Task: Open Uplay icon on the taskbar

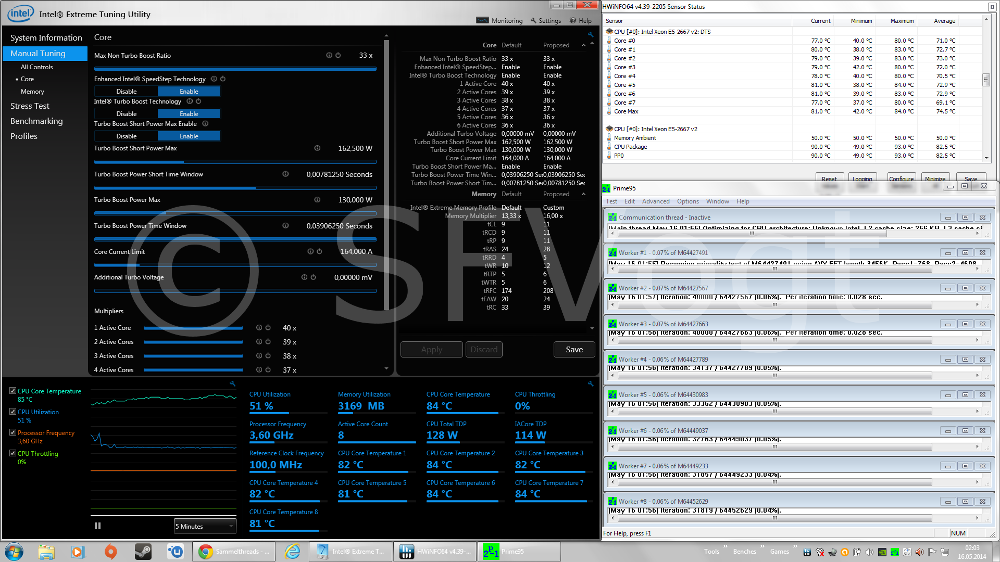Action: [x=175, y=551]
